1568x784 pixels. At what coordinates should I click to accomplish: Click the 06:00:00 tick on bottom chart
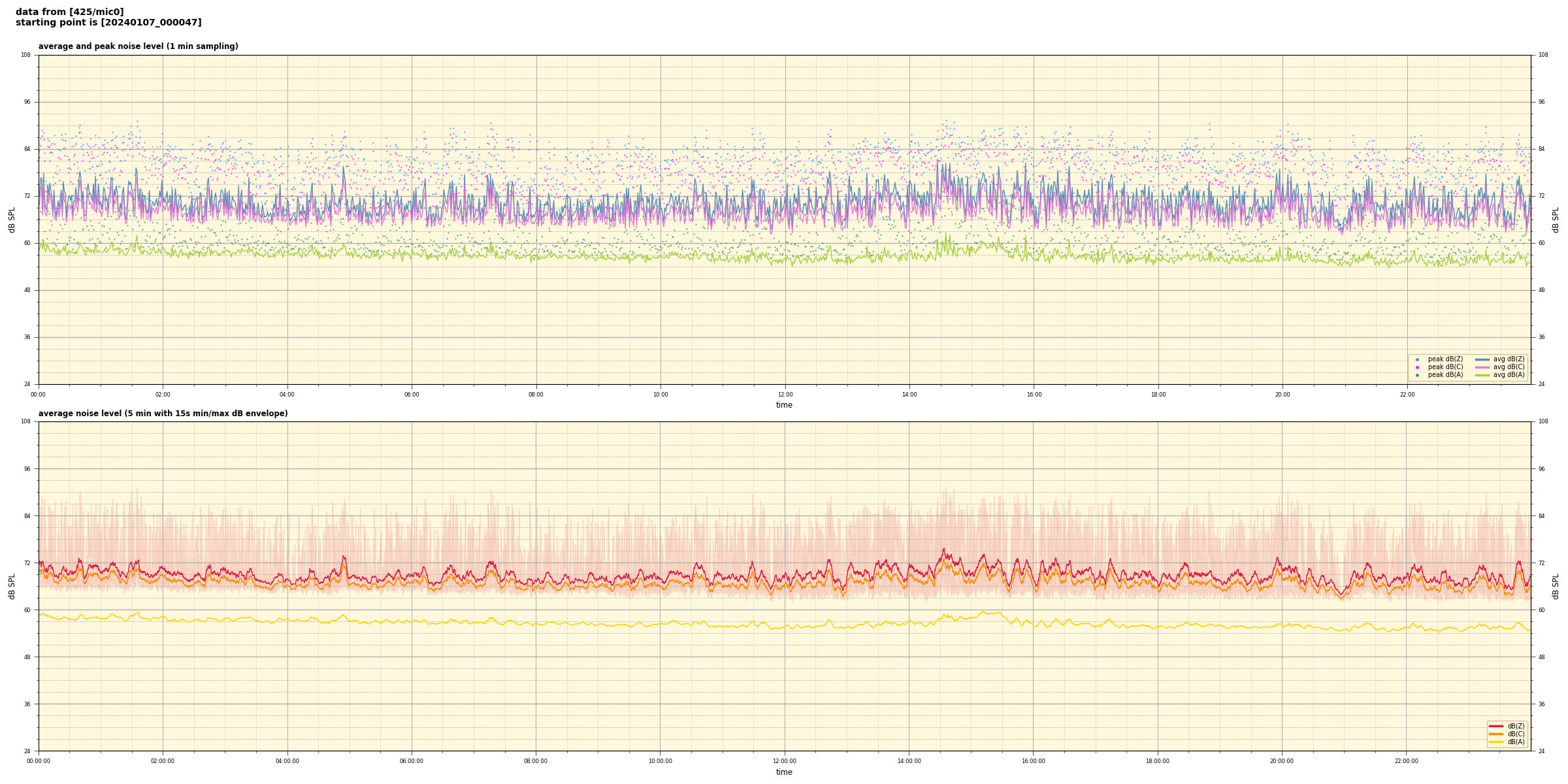click(412, 761)
